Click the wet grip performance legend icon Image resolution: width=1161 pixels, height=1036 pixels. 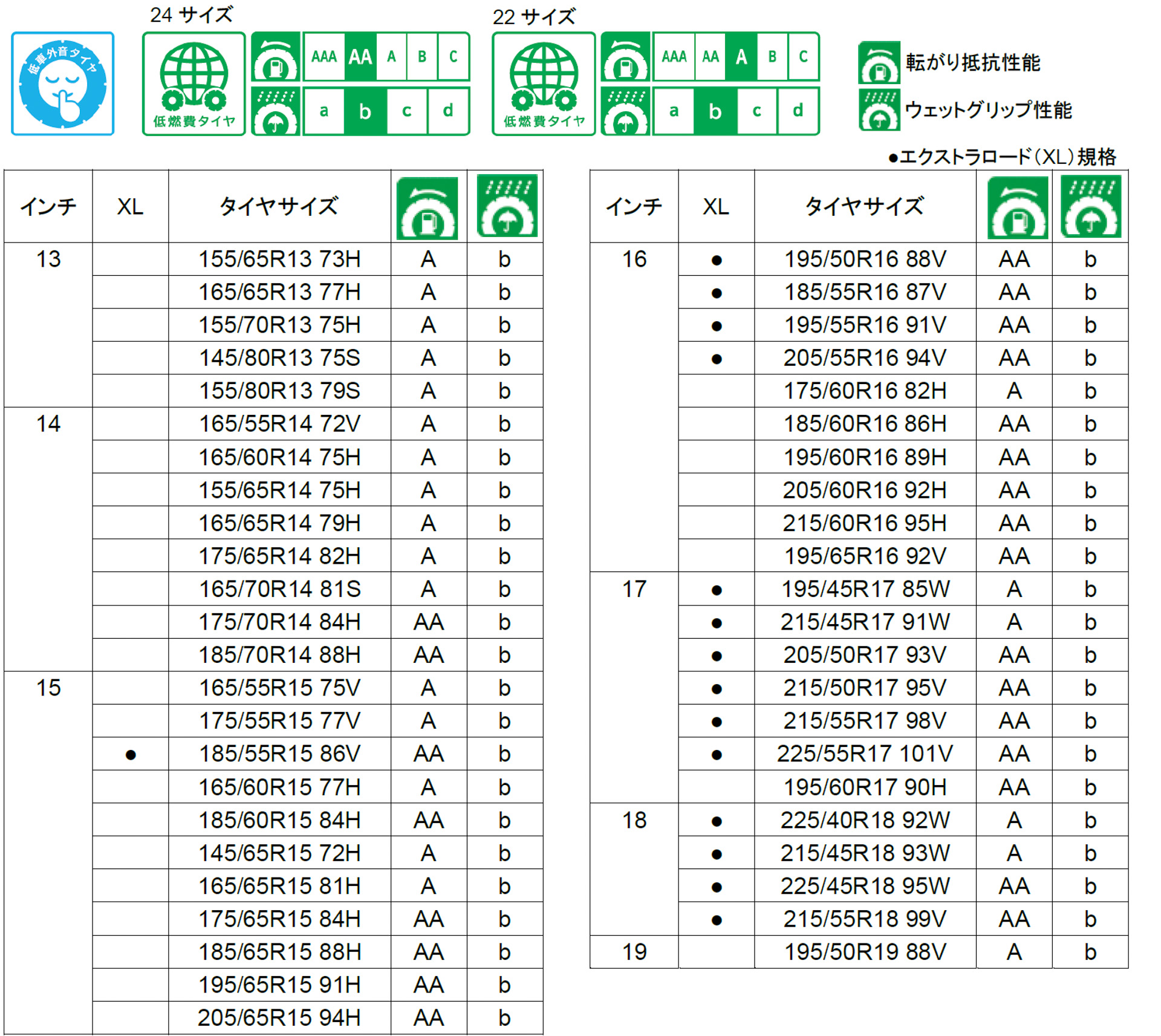tap(879, 110)
